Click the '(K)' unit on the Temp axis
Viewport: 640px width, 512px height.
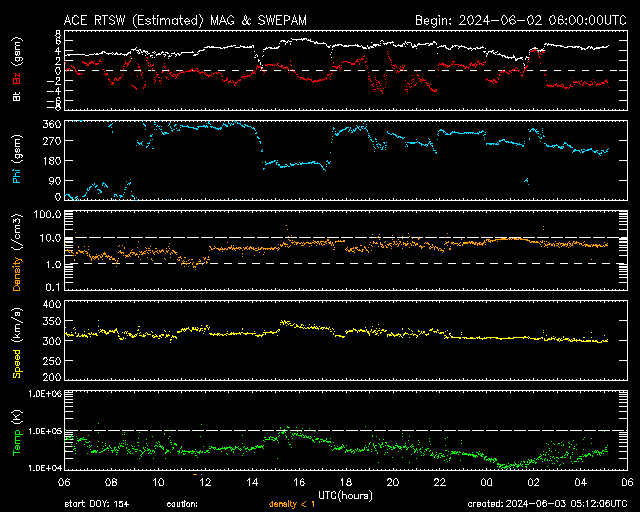point(18,417)
